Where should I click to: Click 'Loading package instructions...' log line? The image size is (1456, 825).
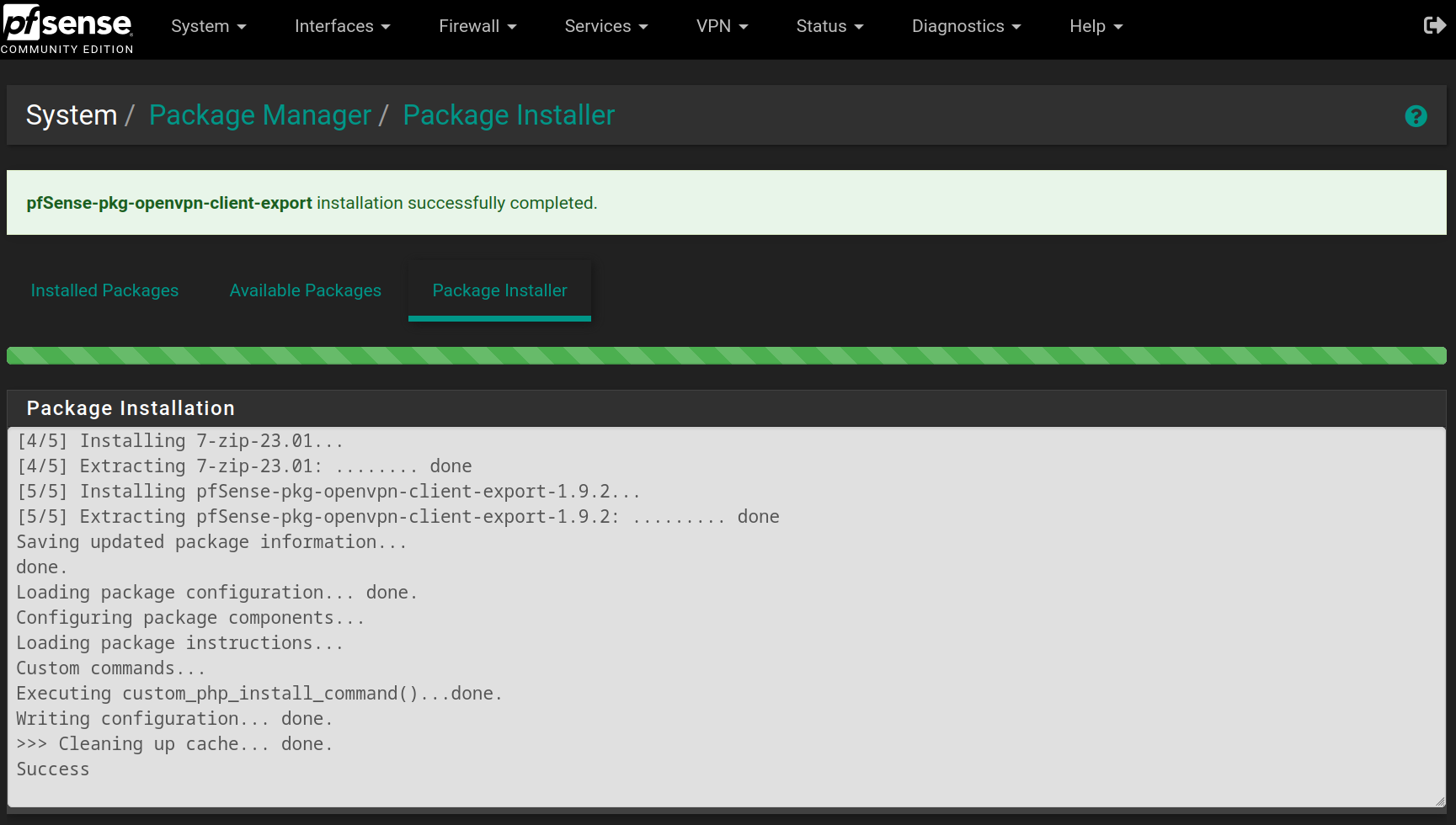[x=180, y=643]
